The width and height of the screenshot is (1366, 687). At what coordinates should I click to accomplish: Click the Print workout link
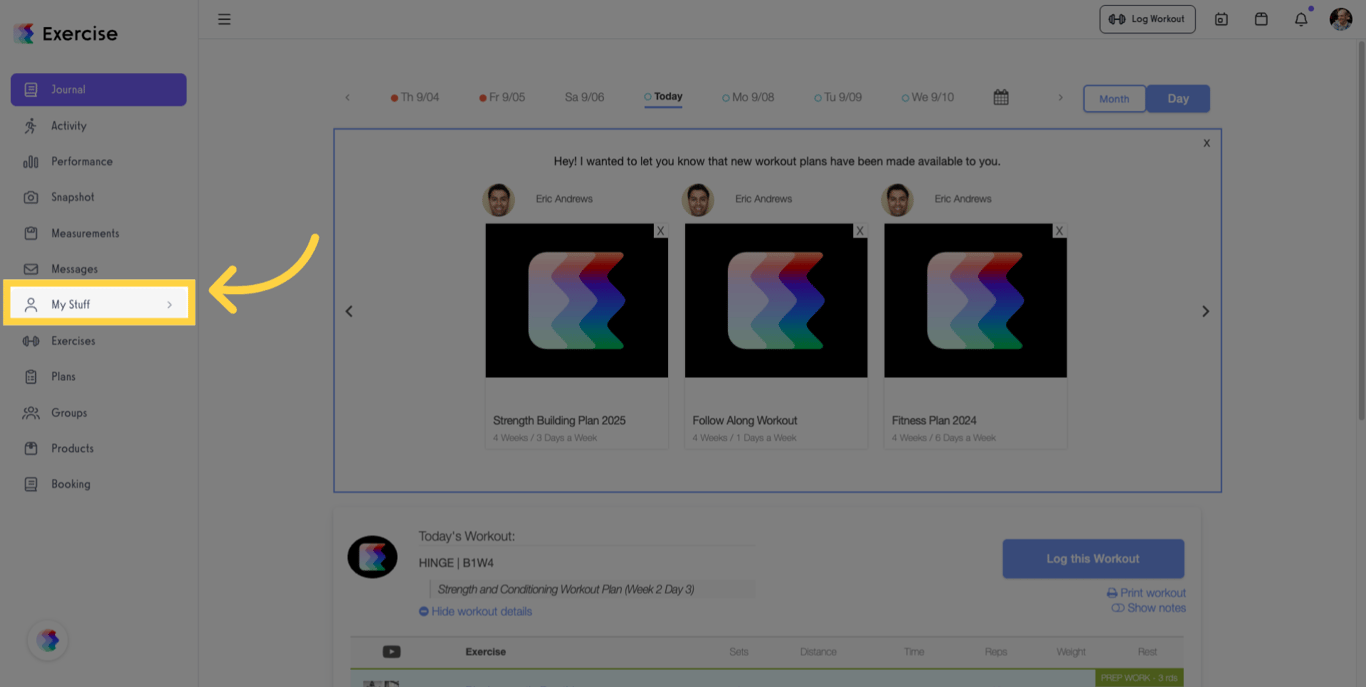click(1146, 593)
